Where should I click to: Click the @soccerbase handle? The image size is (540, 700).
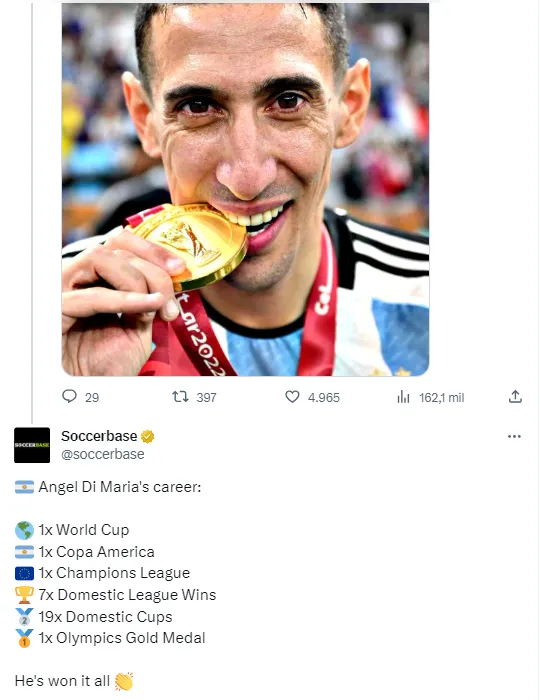[103, 454]
